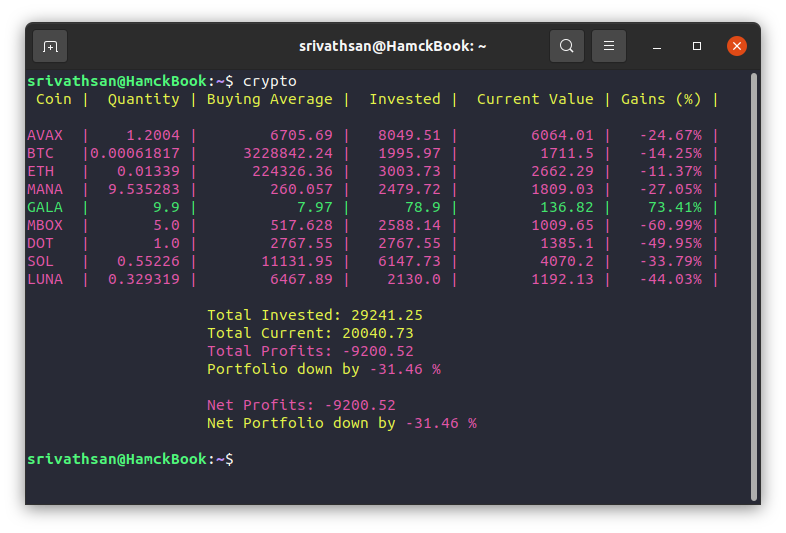The height and width of the screenshot is (533, 786).
Task: Click the 'Gains (%)' column header
Action: (661, 99)
